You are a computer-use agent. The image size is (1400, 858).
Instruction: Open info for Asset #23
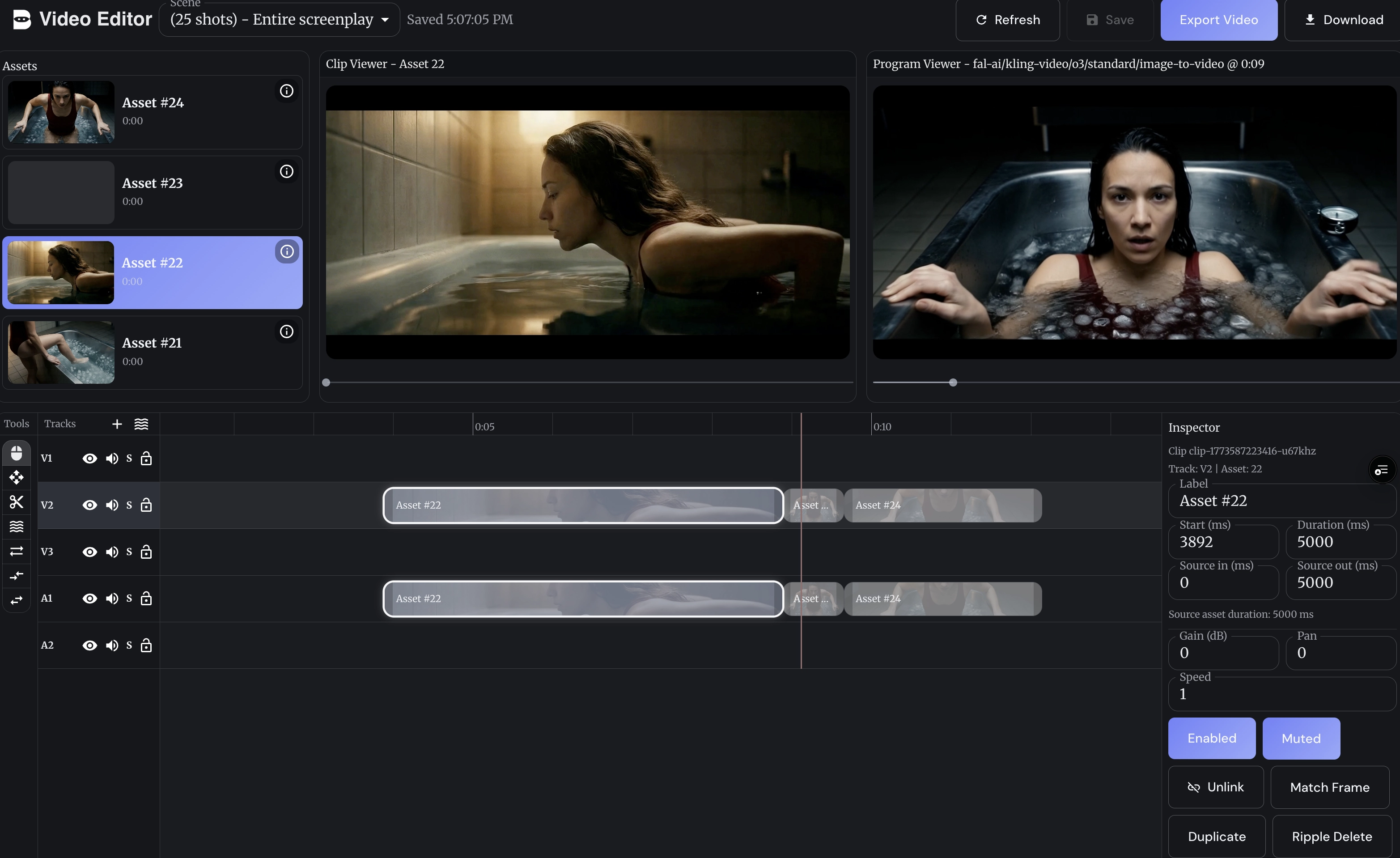[286, 171]
